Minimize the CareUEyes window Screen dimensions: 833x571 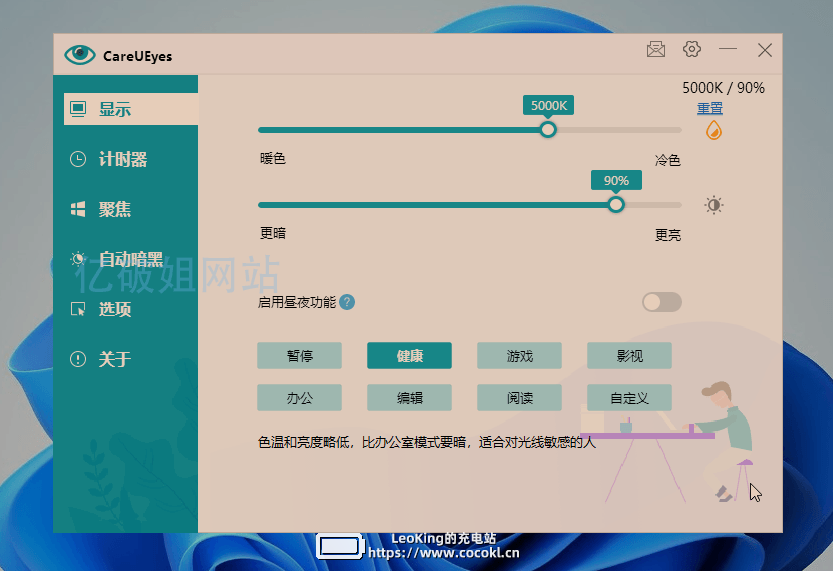(x=728, y=49)
